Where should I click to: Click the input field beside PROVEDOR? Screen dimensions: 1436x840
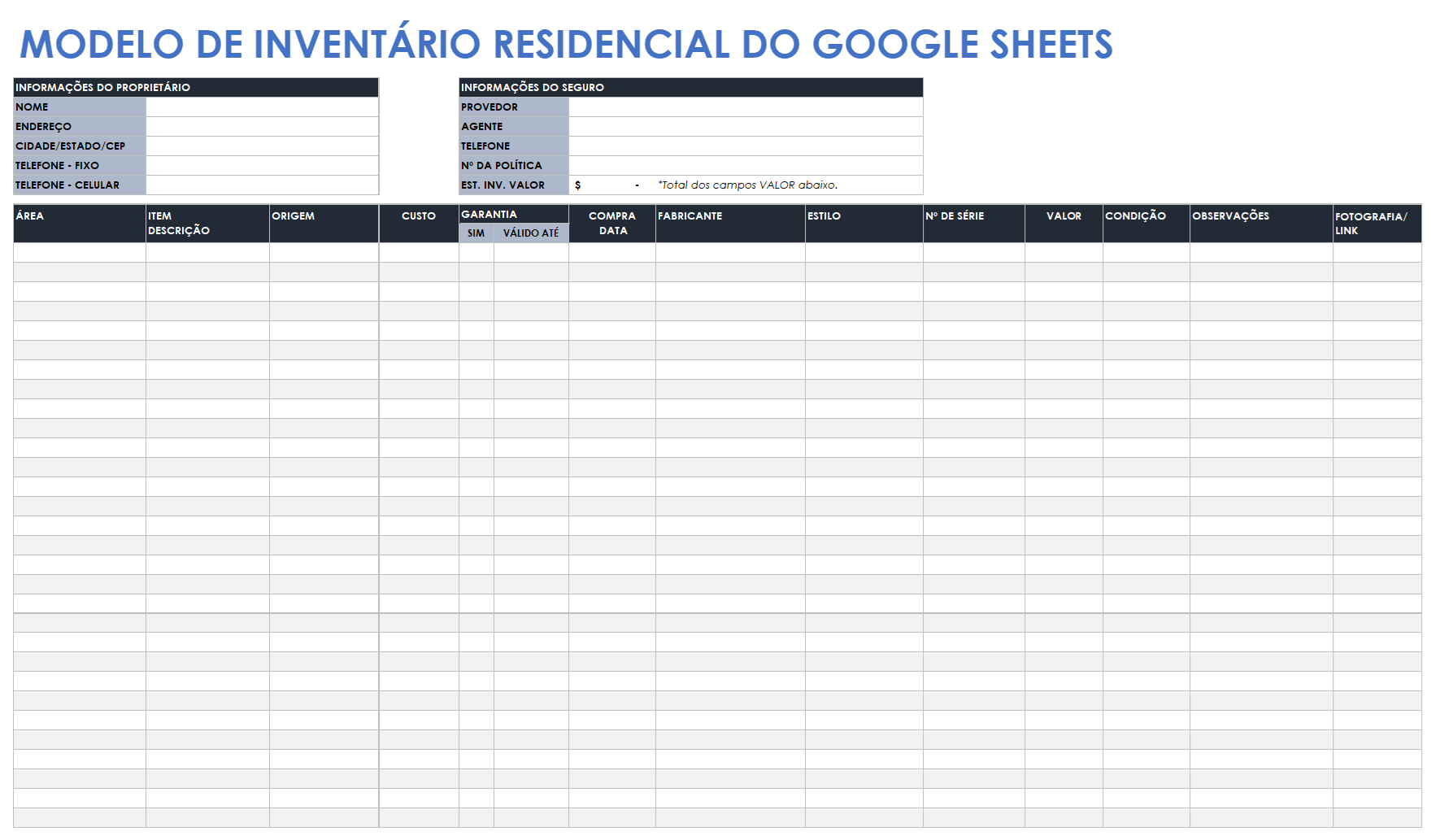(746, 107)
